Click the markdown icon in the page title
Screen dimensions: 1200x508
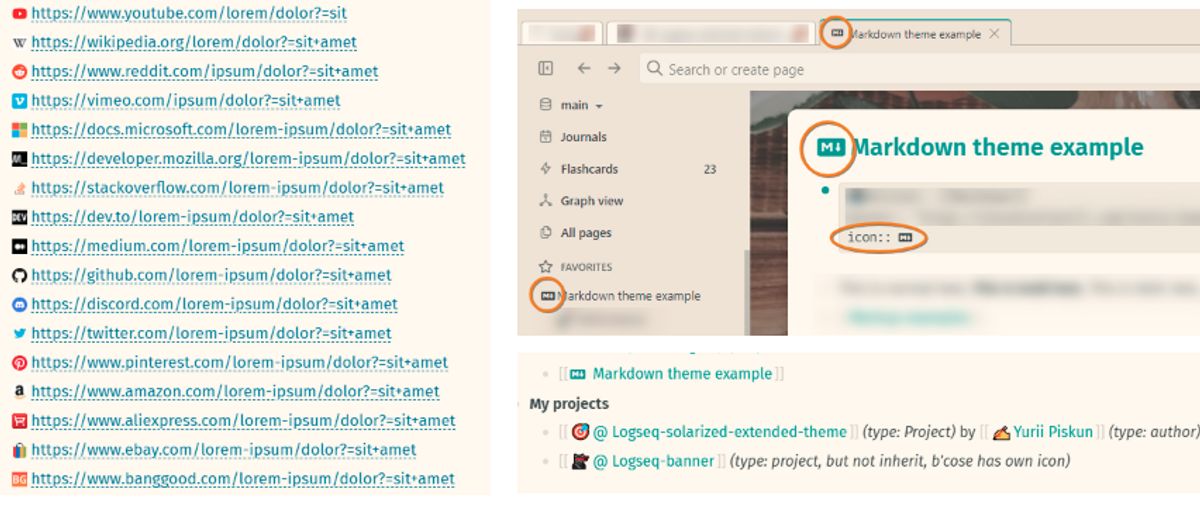[830, 148]
